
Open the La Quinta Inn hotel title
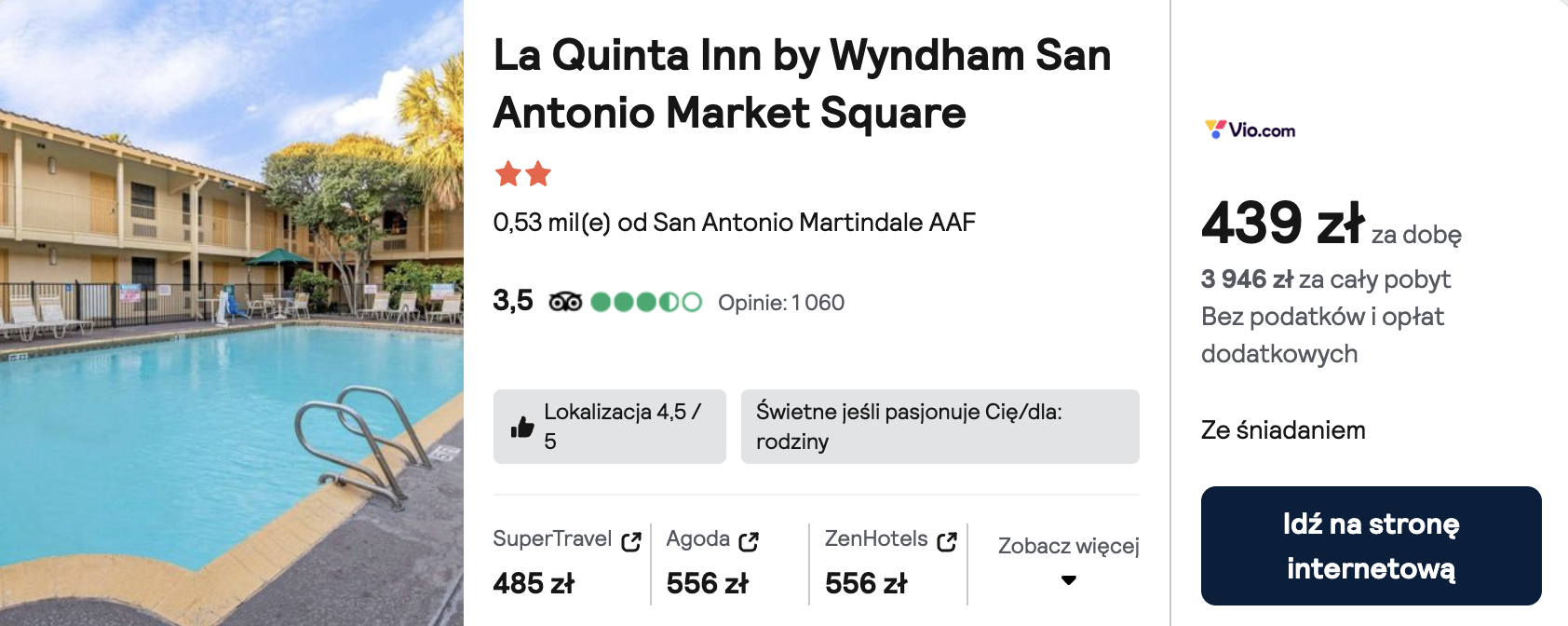point(803,84)
